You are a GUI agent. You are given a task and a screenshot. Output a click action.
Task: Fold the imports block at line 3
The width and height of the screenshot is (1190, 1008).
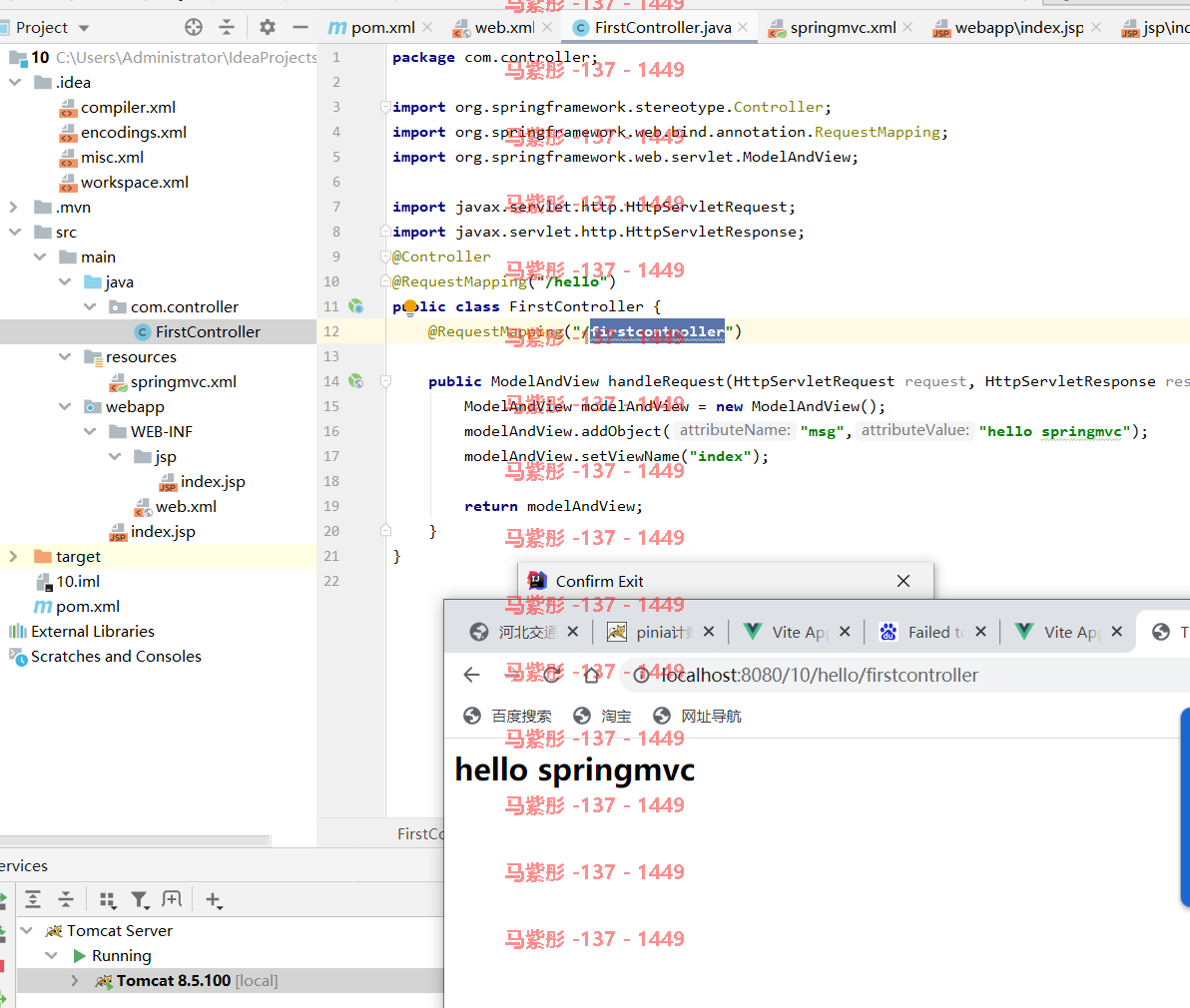click(x=385, y=107)
